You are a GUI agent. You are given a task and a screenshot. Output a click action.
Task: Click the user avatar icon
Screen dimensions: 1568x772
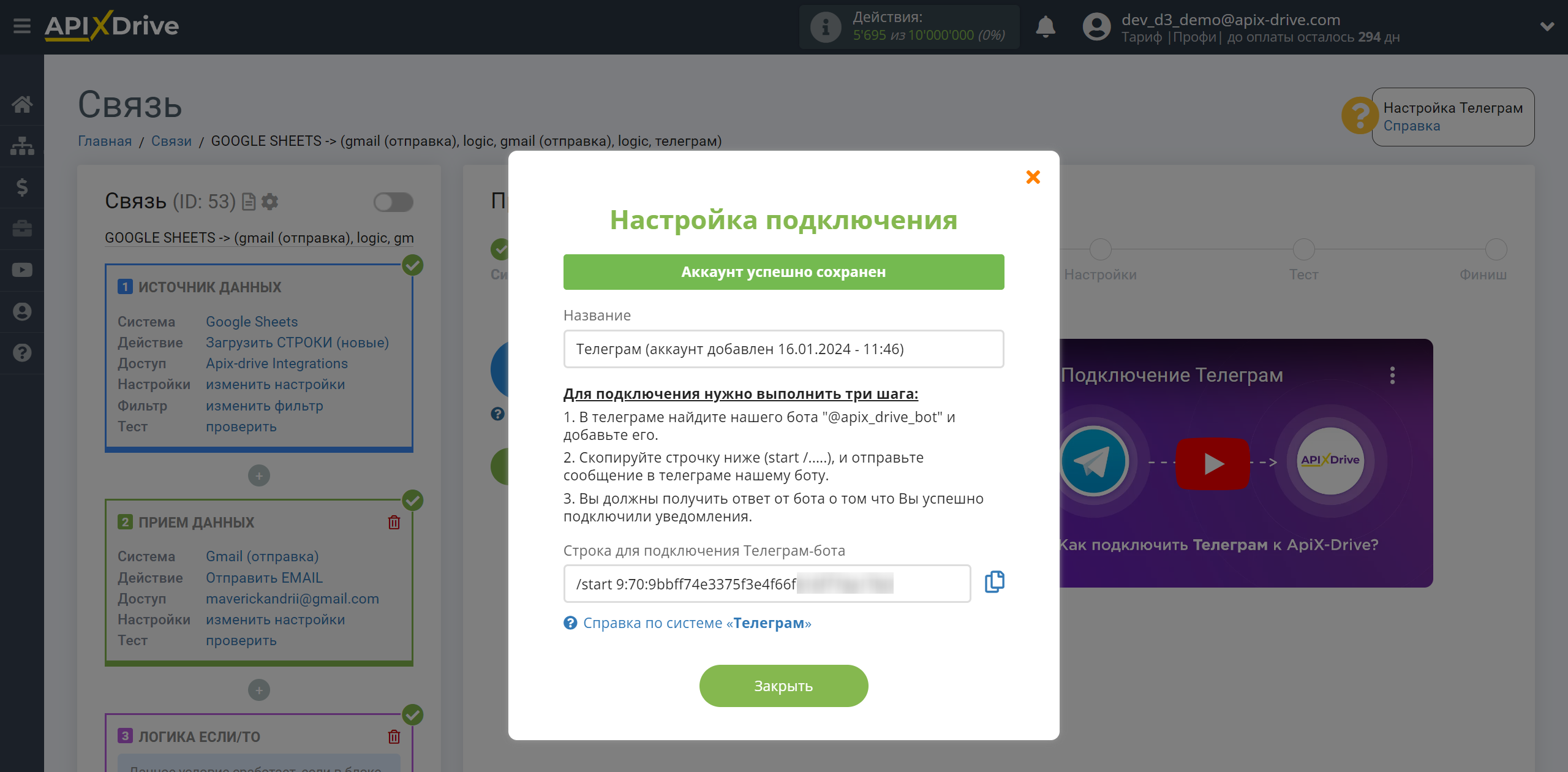point(1096,27)
